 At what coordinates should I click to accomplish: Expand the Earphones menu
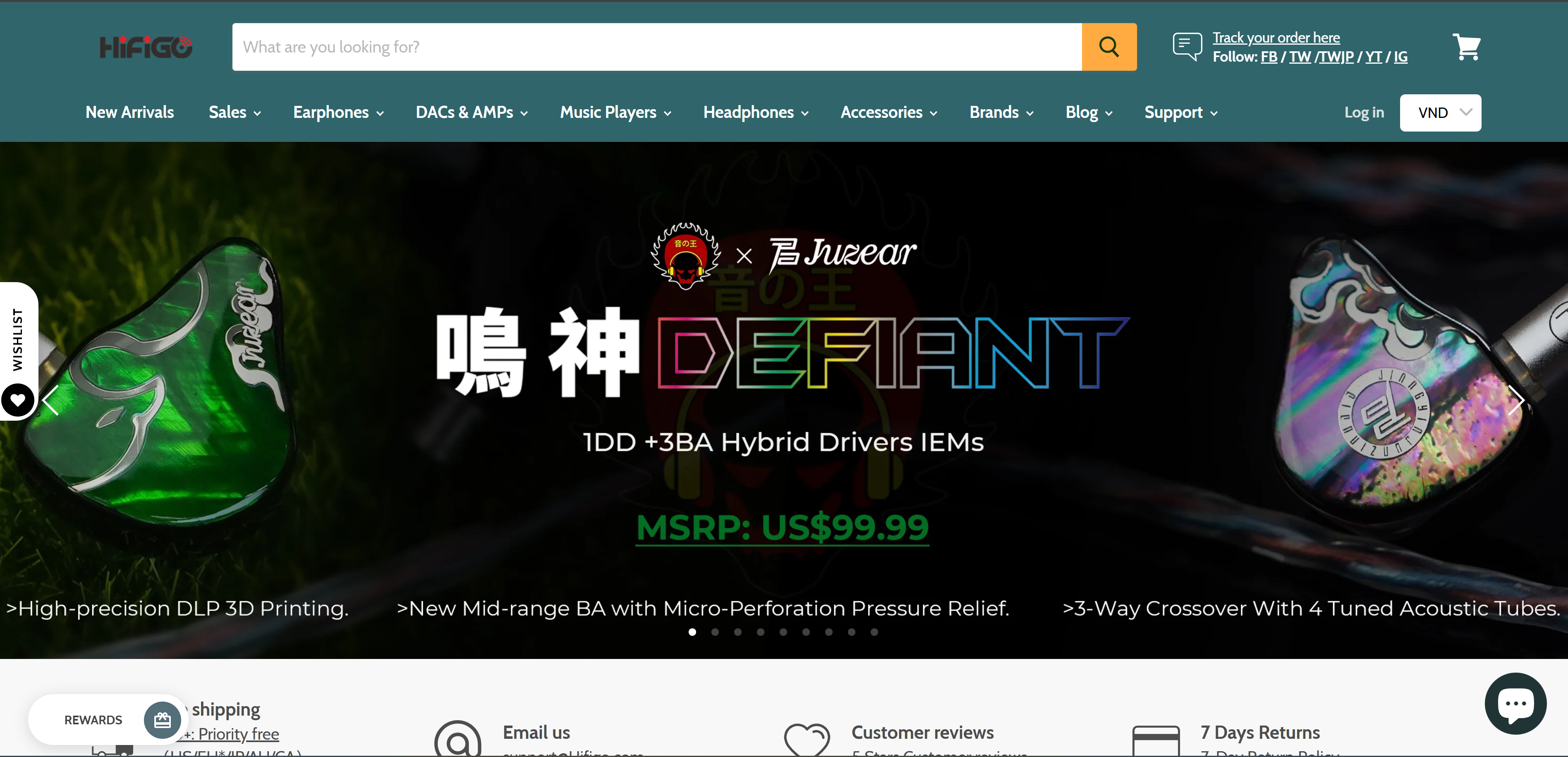point(338,112)
